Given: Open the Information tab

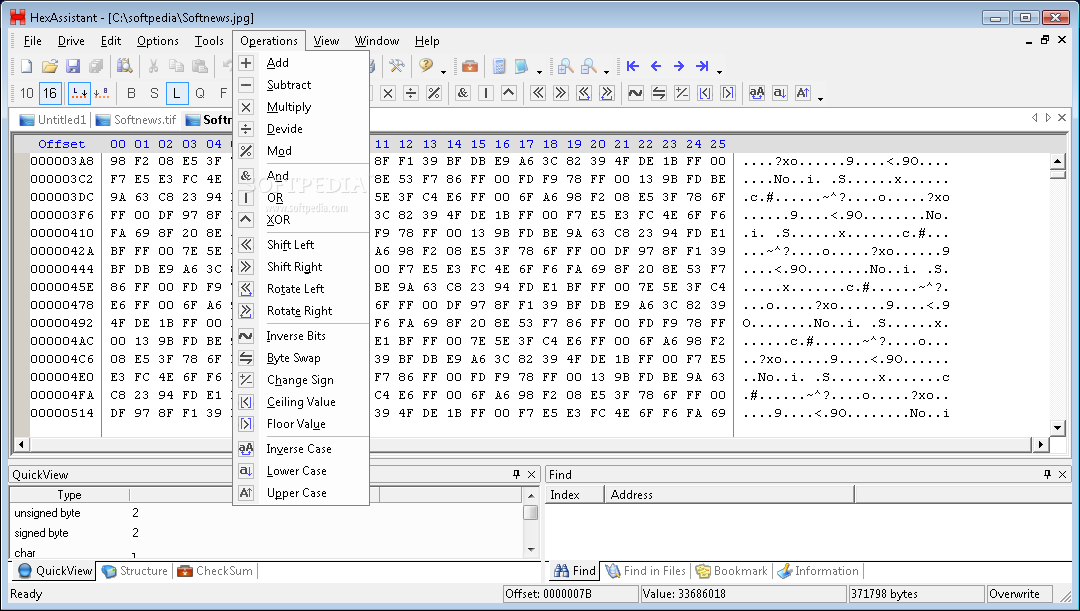Looking at the screenshot, I should point(818,571).
